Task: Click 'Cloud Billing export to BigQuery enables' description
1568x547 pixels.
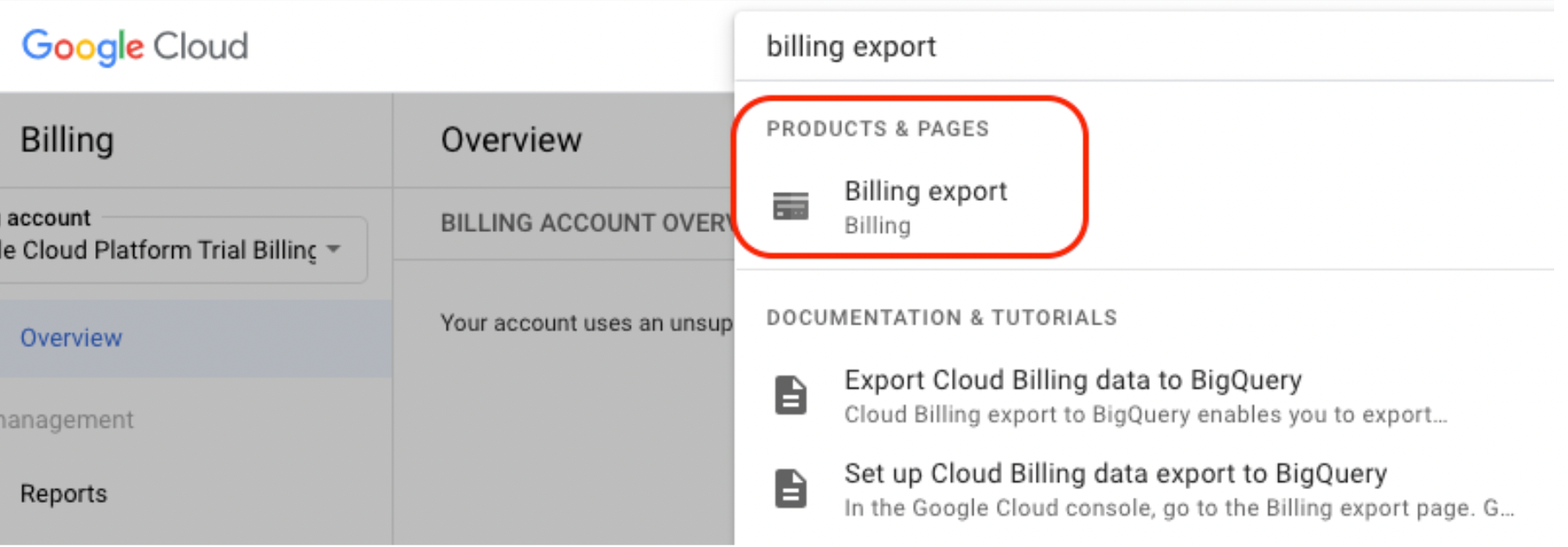Action: [1146, 415]
